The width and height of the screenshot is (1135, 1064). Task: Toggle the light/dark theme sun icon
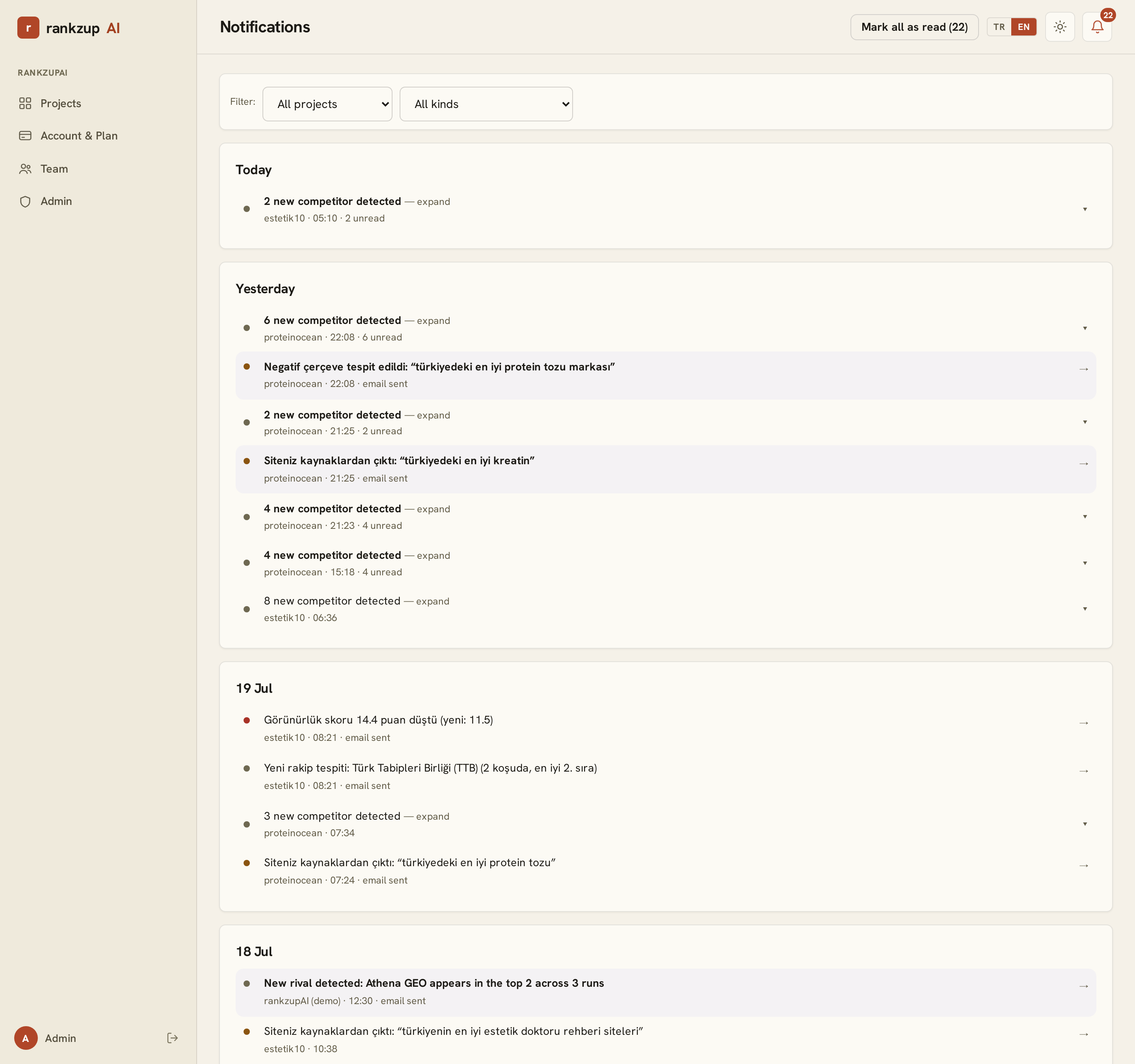click(x=1060, y=27)
